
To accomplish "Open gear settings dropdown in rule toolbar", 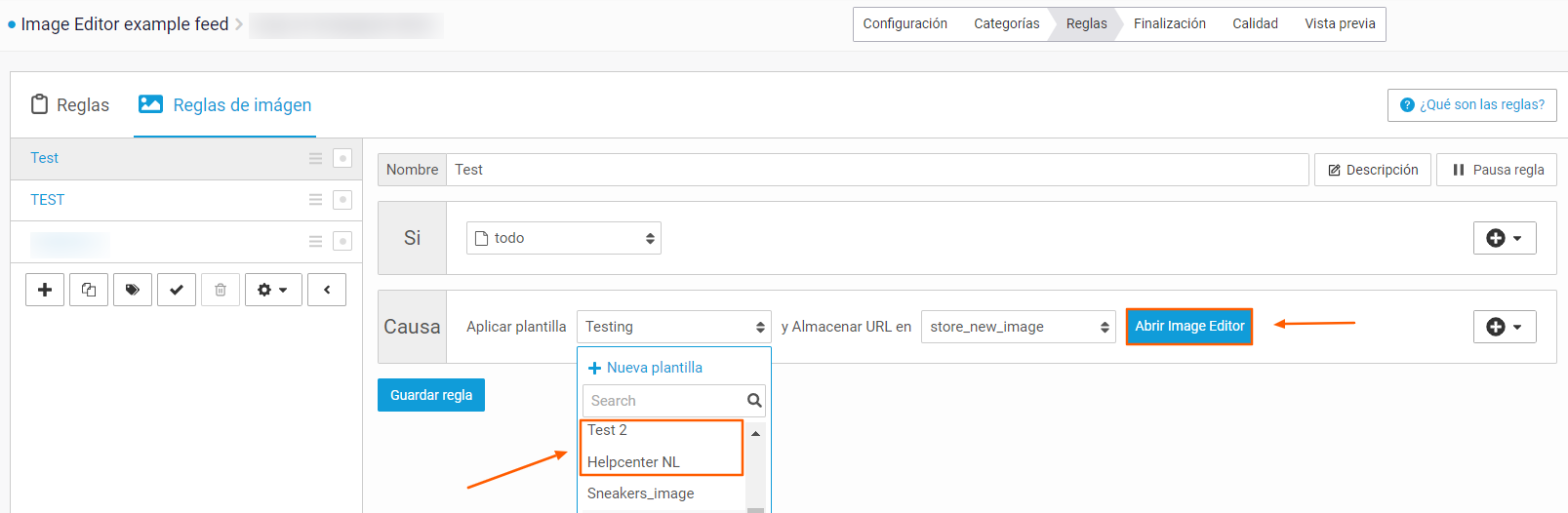I will point(273,290).
